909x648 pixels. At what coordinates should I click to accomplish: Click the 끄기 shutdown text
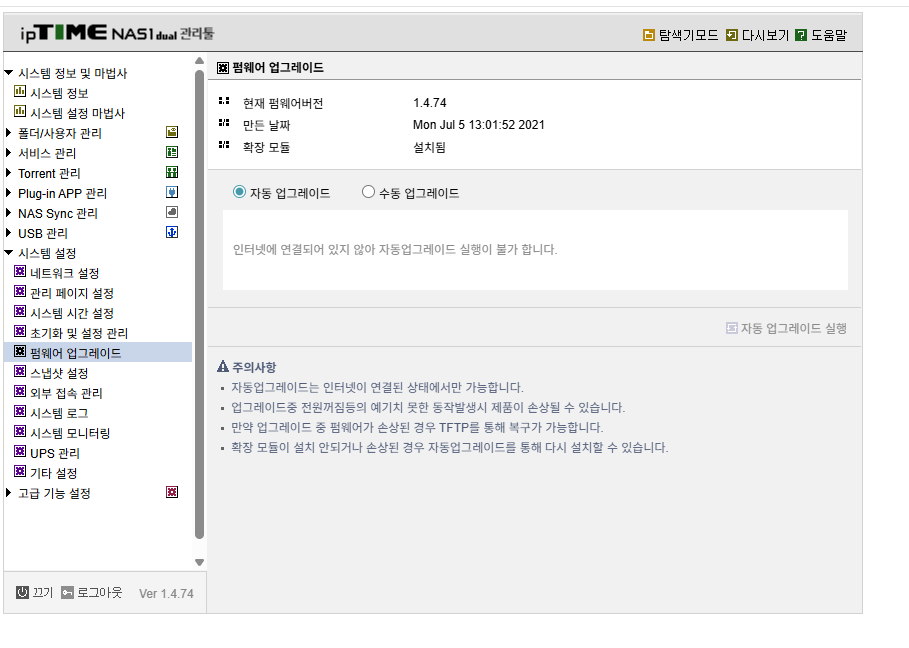tap(42, 592)
